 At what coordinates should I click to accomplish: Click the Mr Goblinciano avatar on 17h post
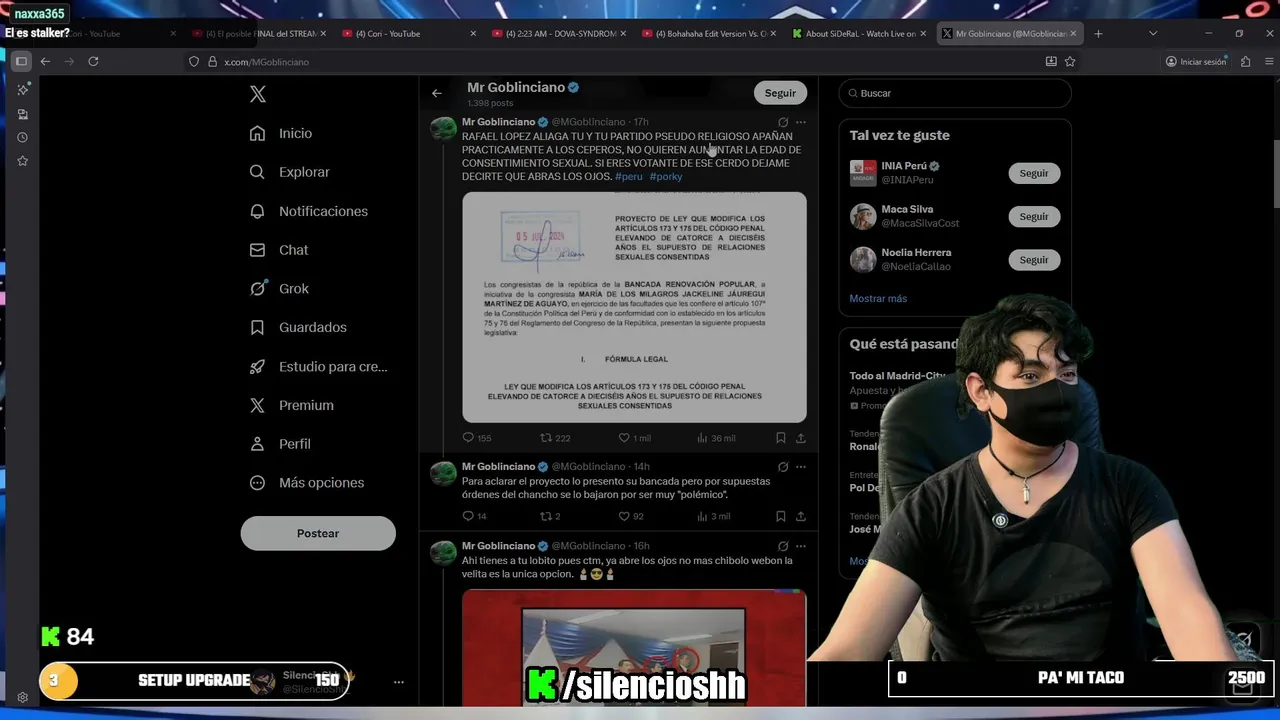tap(444, 129)
